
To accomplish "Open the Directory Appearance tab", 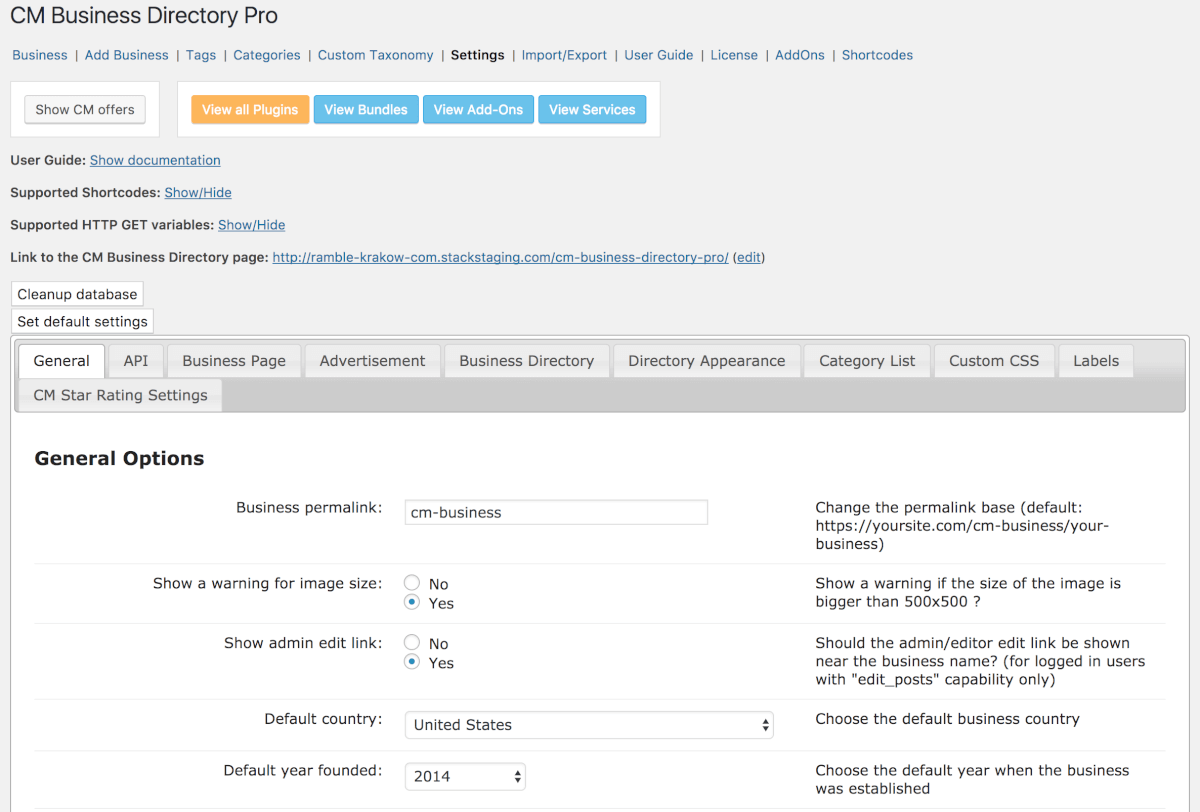I will tap(706, 361).
